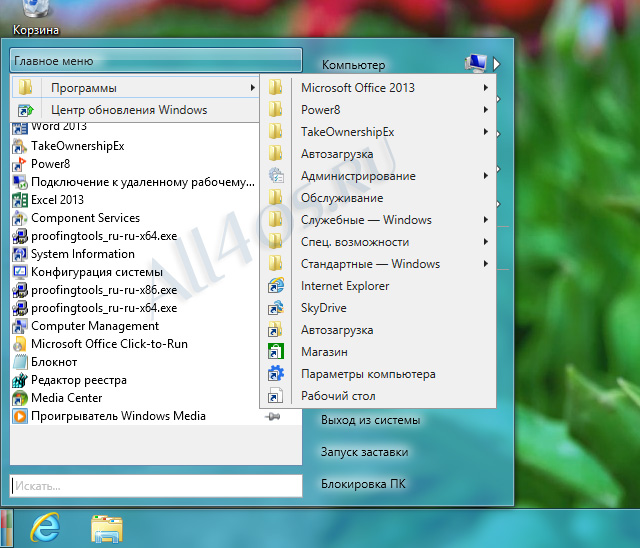Viewport: 640px width, 548px height.
Task: Click the Power8 flag icon in list
Action: pyautogui.click(x=20, y=164)
